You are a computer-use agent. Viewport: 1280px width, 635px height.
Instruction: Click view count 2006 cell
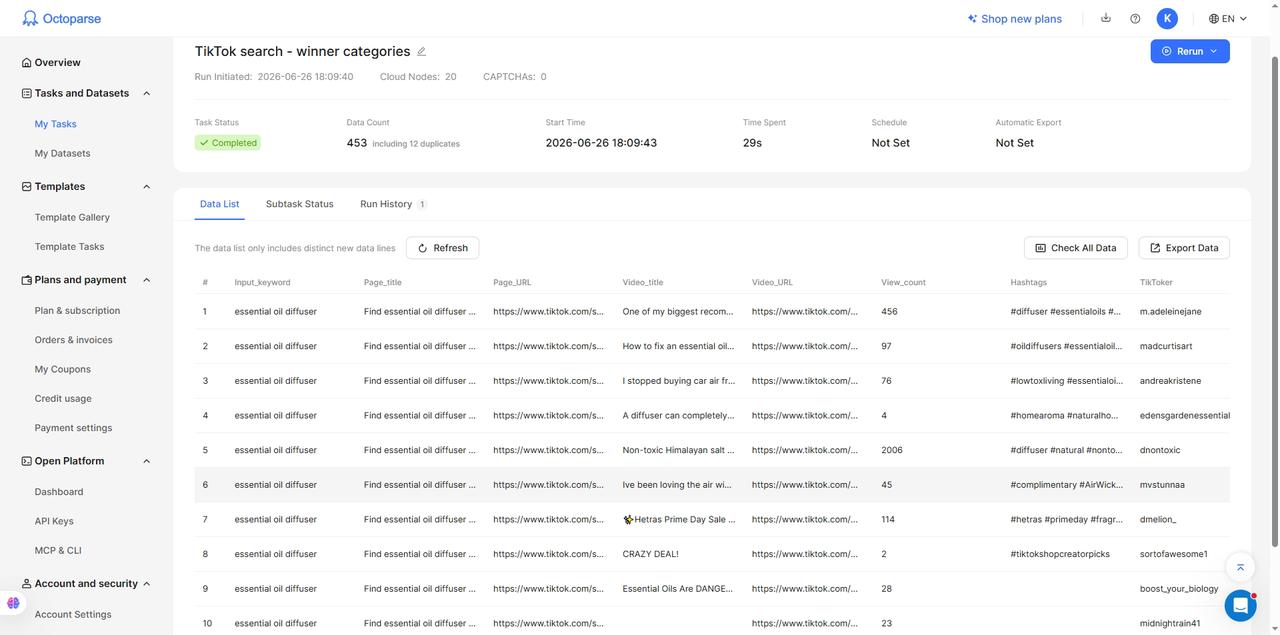[892, 450]
